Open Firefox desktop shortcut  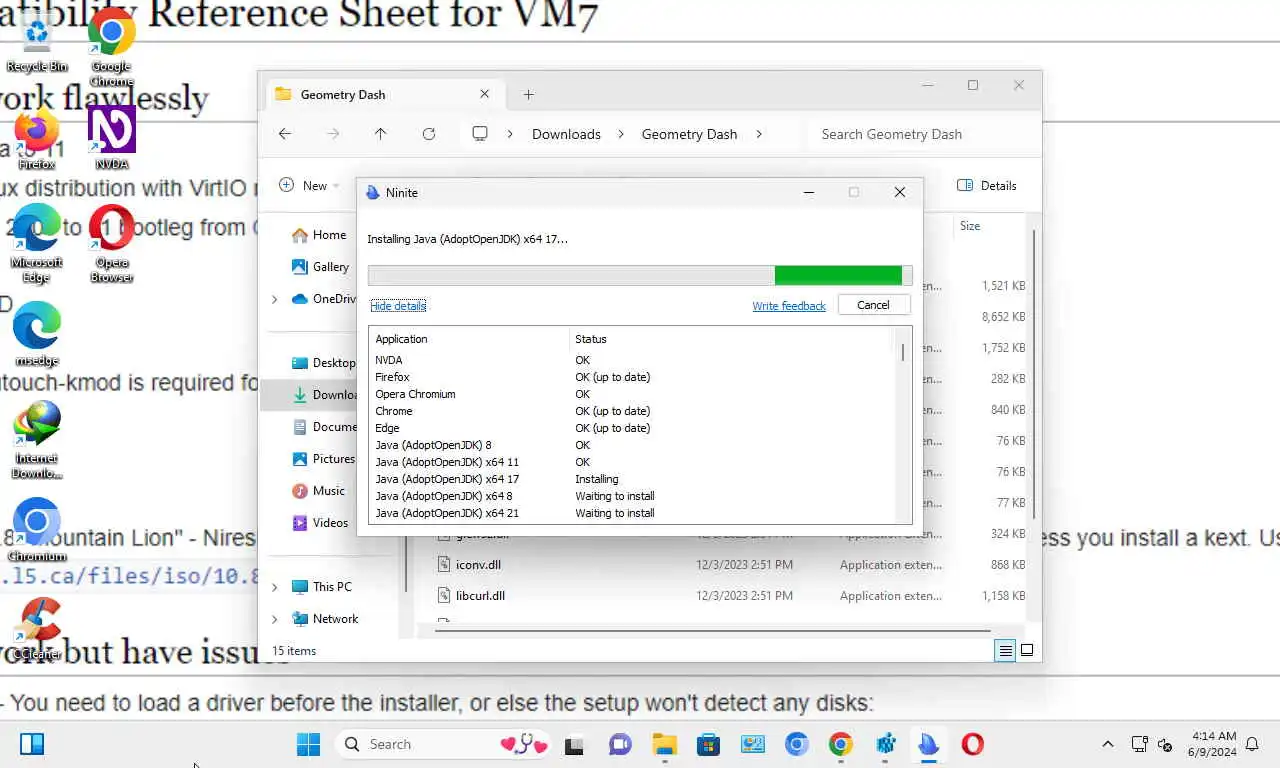[x=37, y=139]
